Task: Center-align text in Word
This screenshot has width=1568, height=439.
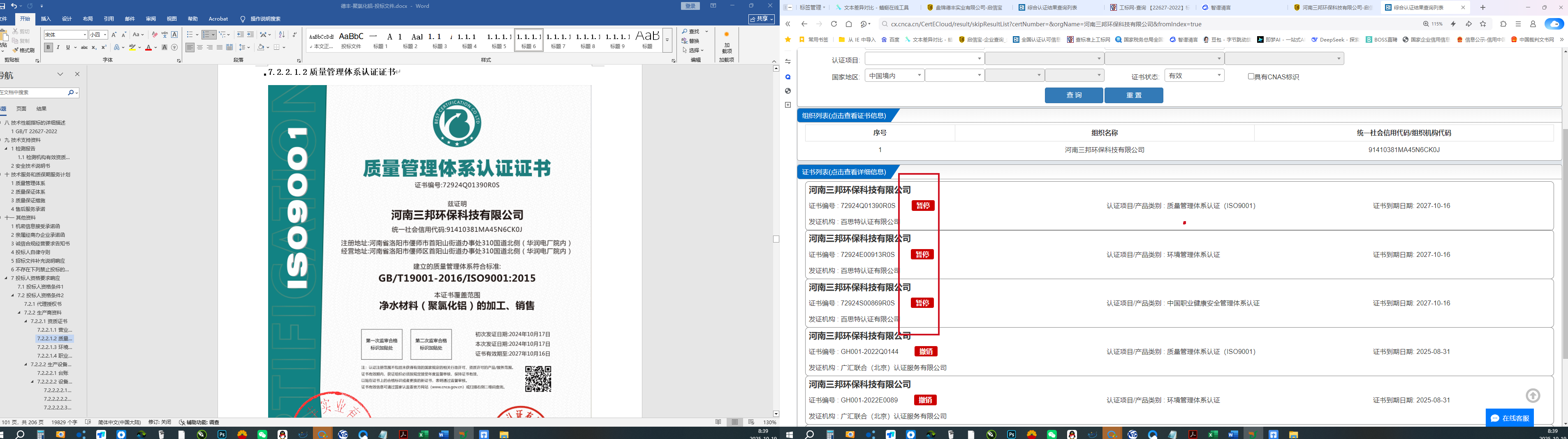Action: click(200, 47)
